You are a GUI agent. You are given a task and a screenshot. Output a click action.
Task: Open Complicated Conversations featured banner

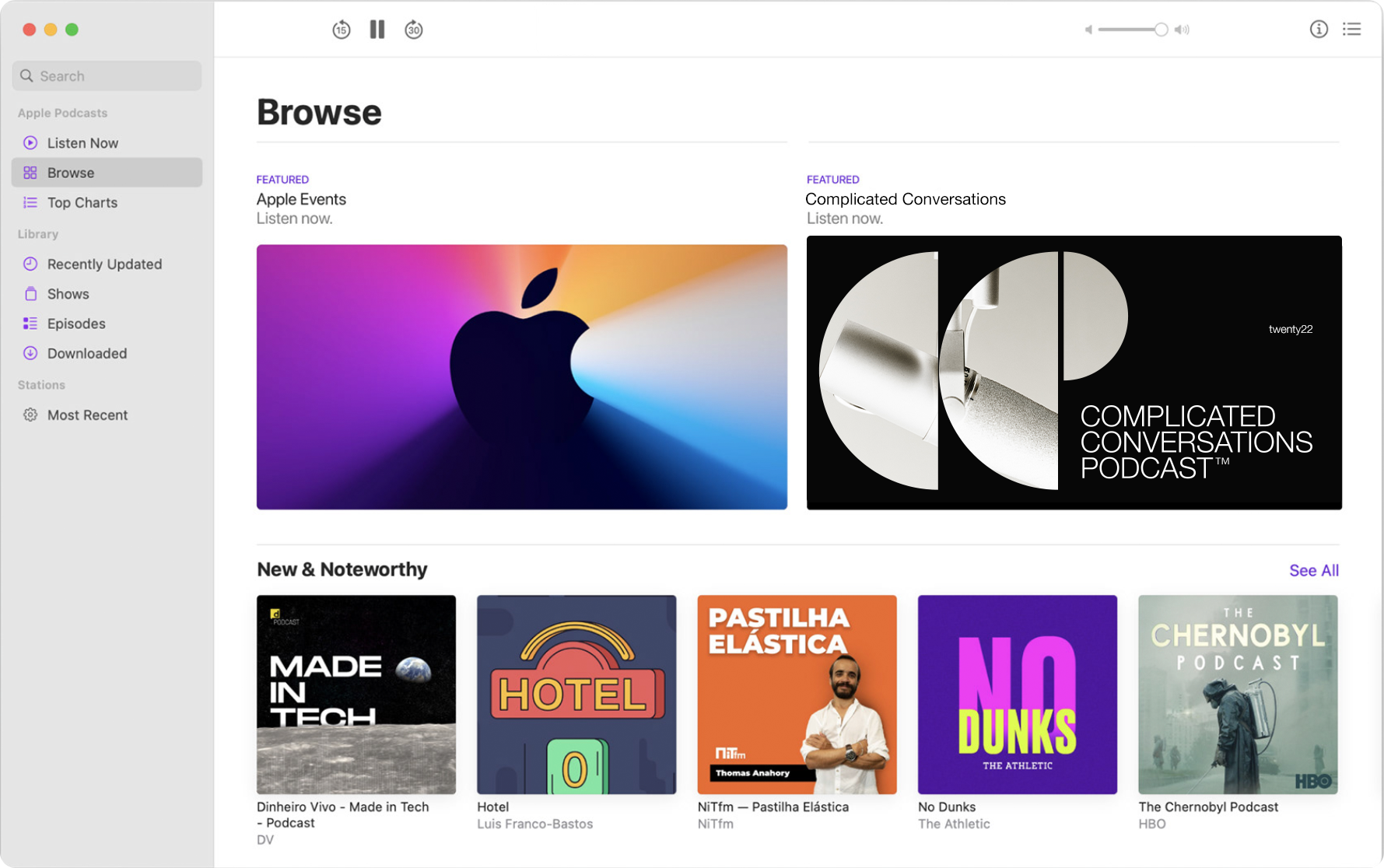(1074, 373)
